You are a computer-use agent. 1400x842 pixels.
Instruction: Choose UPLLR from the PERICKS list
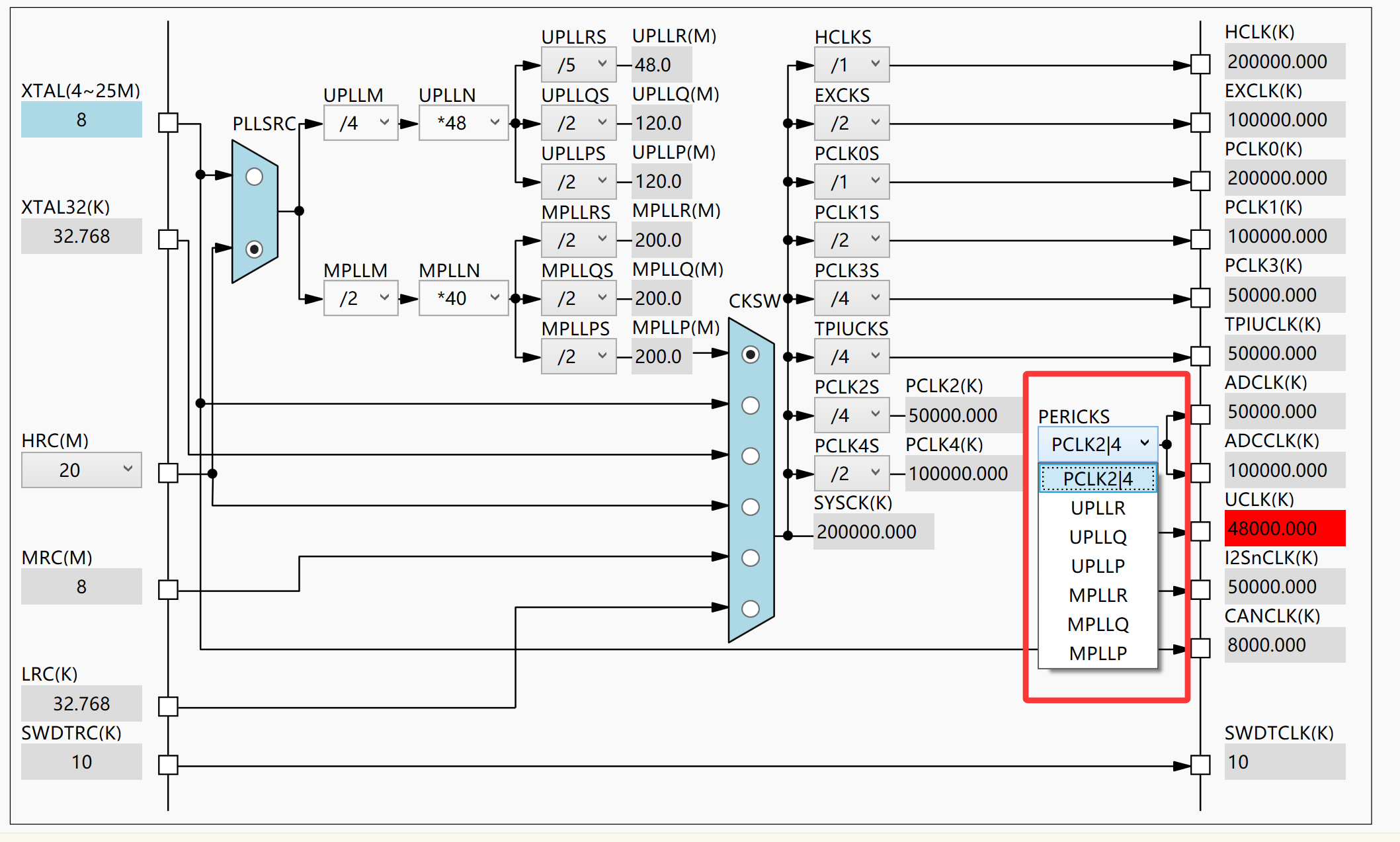click(1098, 508)
